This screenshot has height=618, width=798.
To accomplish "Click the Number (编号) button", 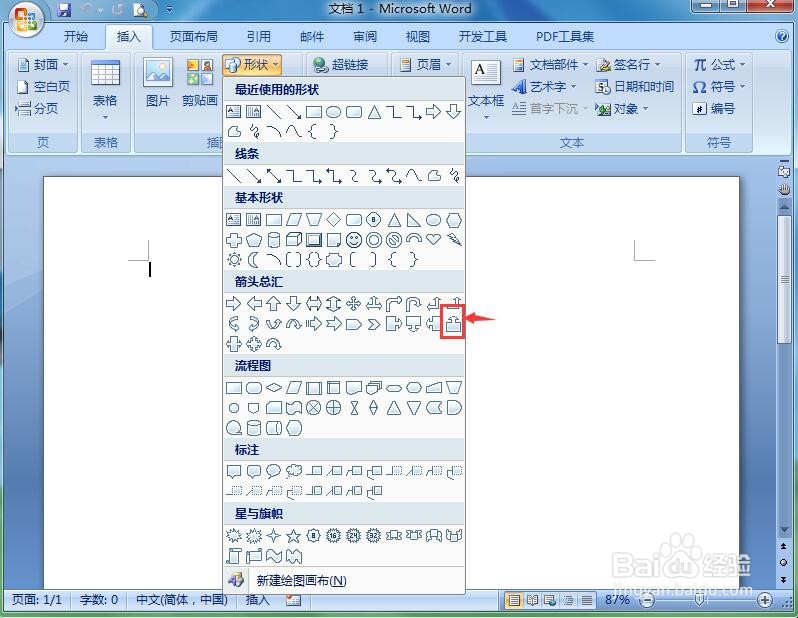I will pos(714,108).
